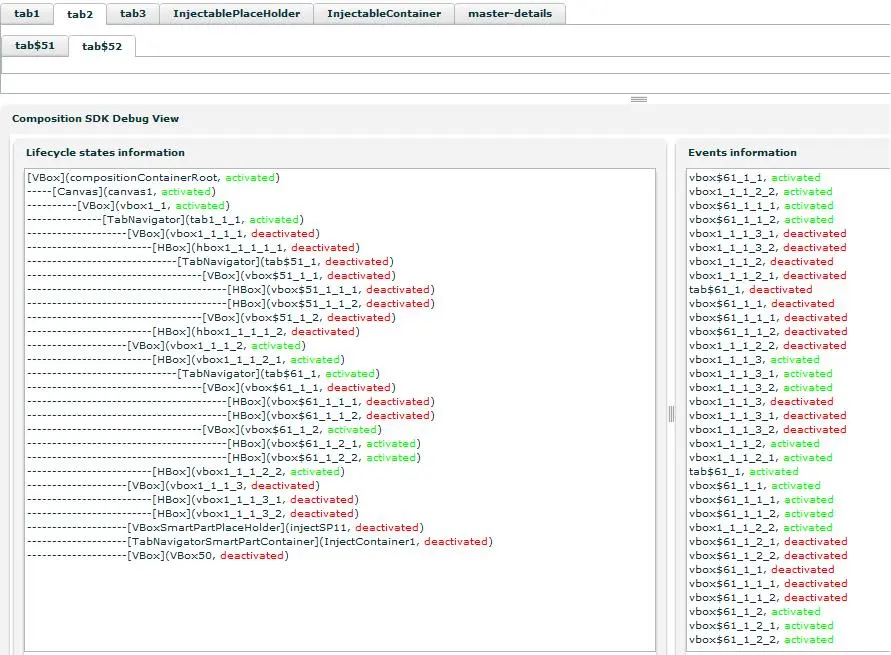The height and width of the screenshot is (655, 891).
Task: Select the VBoxSmartPartPlaceHolder injectSP11 row
Action: [275, 528]
